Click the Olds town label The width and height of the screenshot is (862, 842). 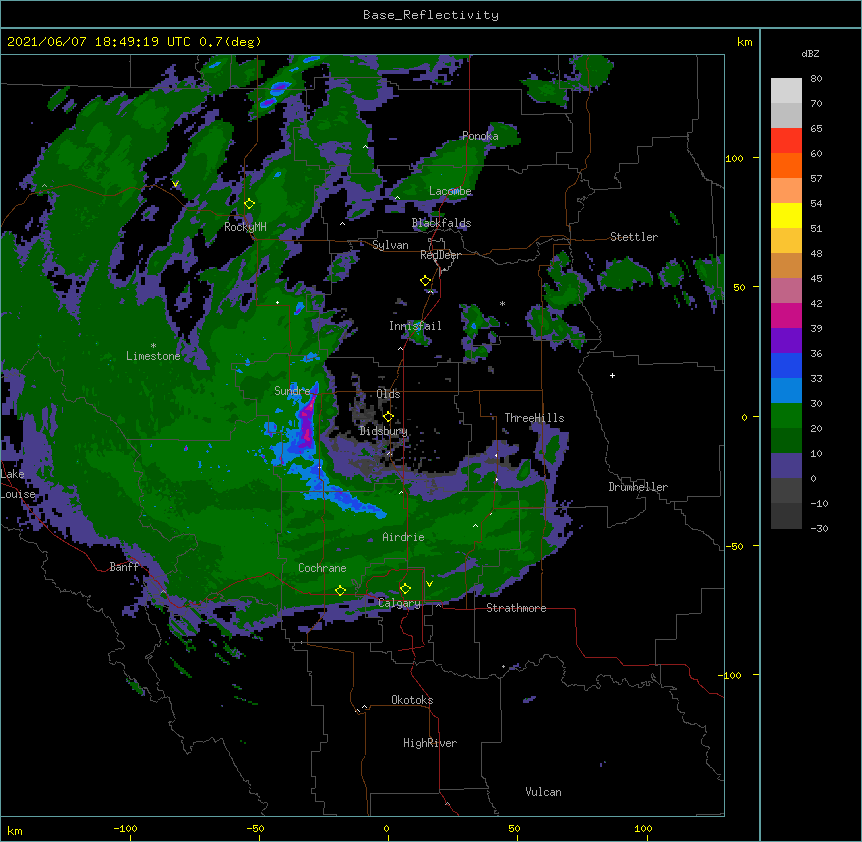388,394
